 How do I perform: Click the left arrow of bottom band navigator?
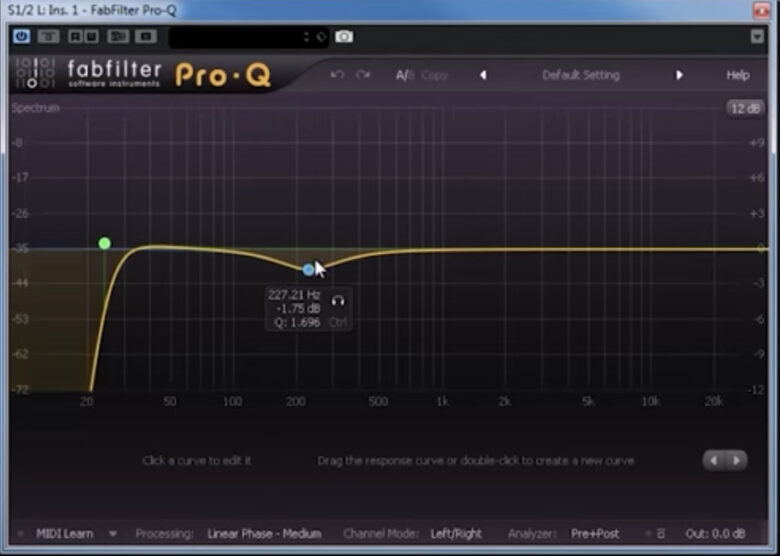pyautogui.click(x=714, y=461)
